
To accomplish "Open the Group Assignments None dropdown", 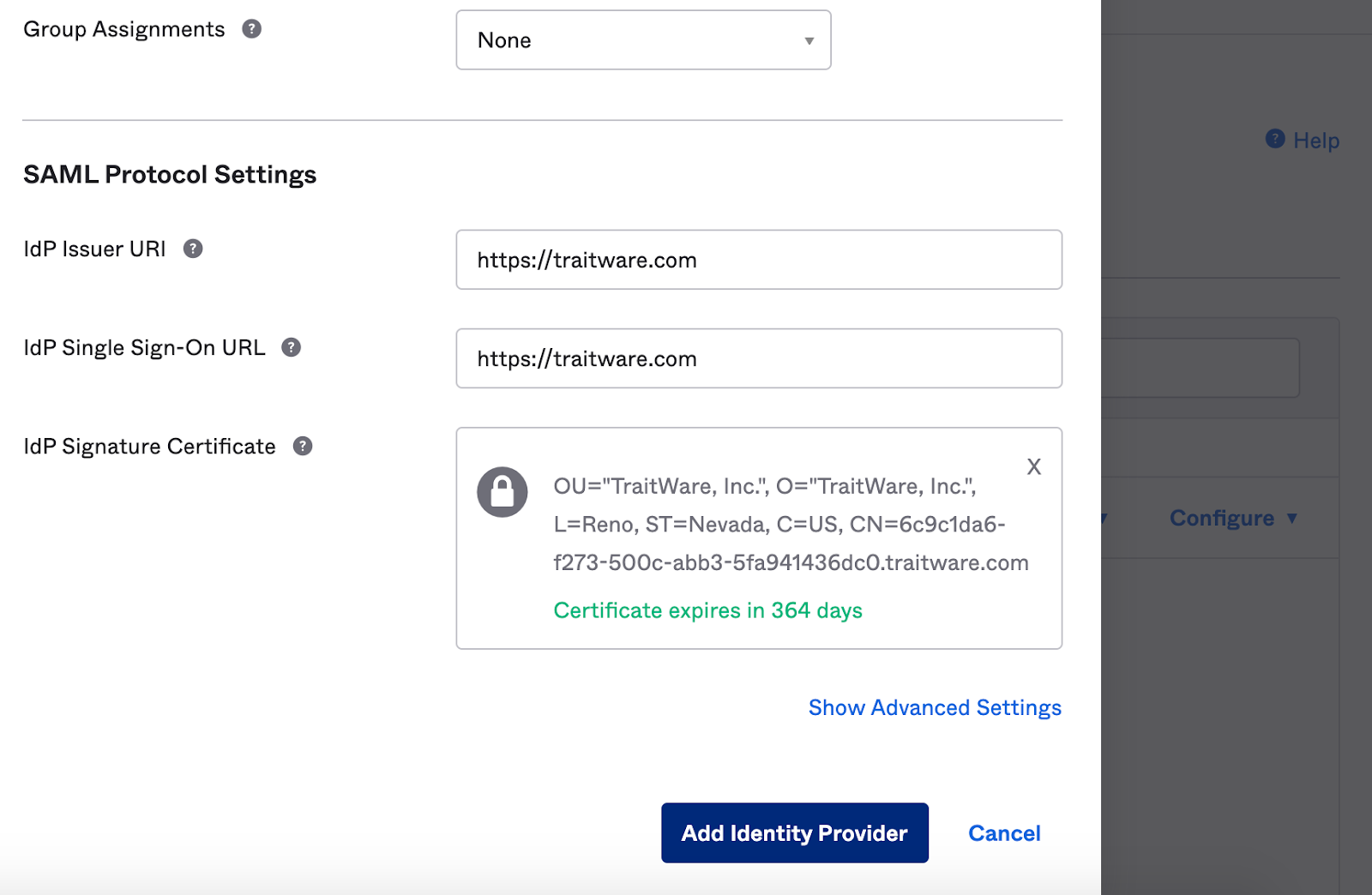I will click(643, 40).
